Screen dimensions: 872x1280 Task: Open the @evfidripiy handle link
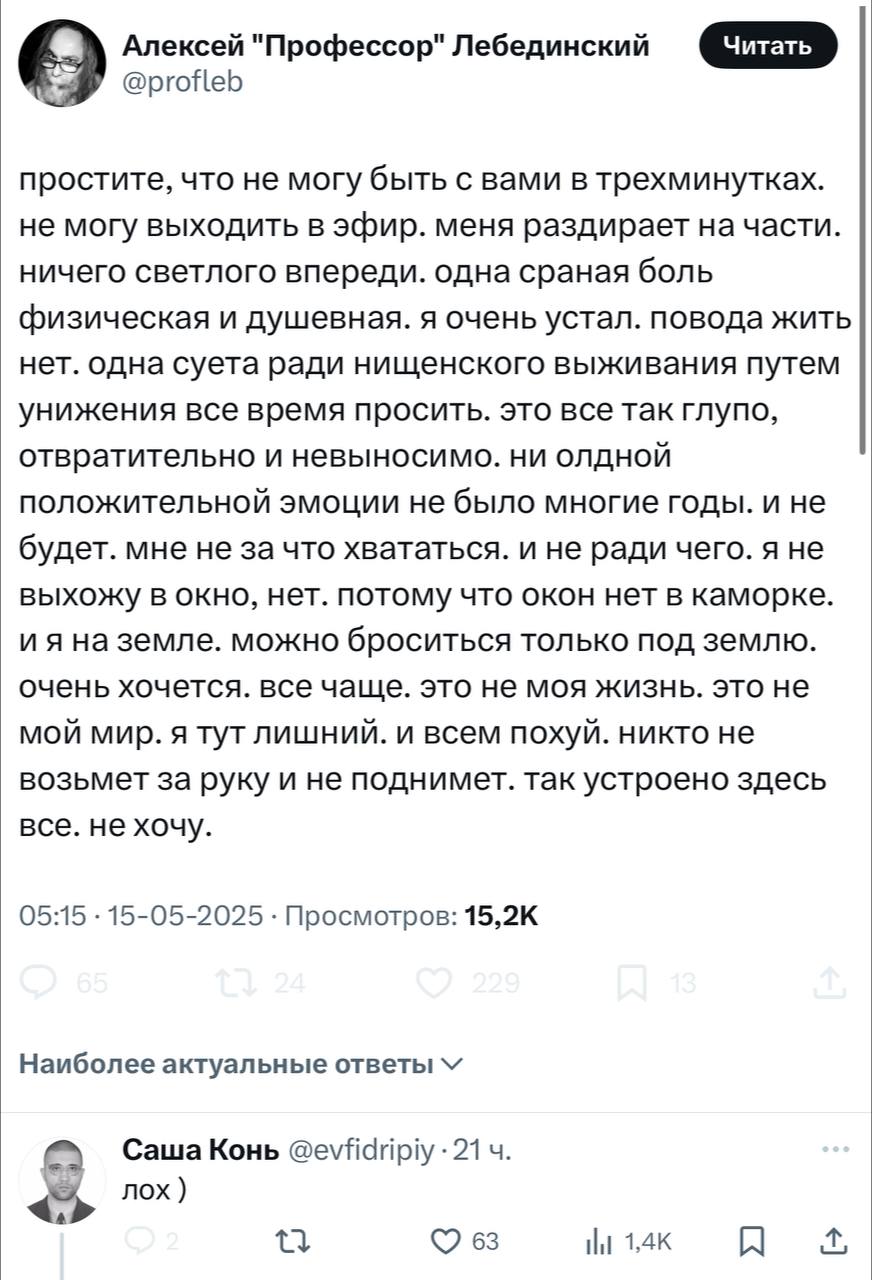pyautogui.click(x=361, y=1151)
